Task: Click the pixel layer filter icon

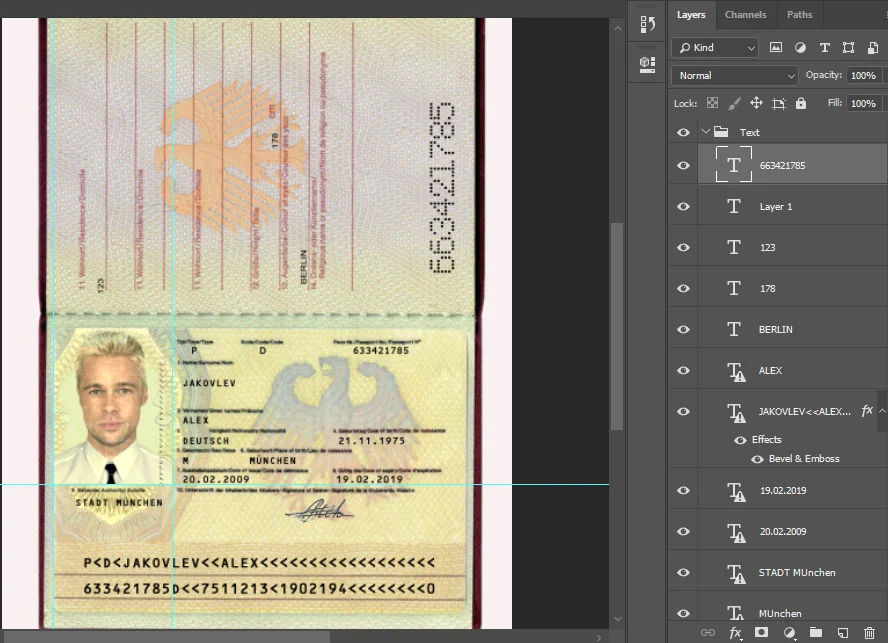Action: point(776,47)
